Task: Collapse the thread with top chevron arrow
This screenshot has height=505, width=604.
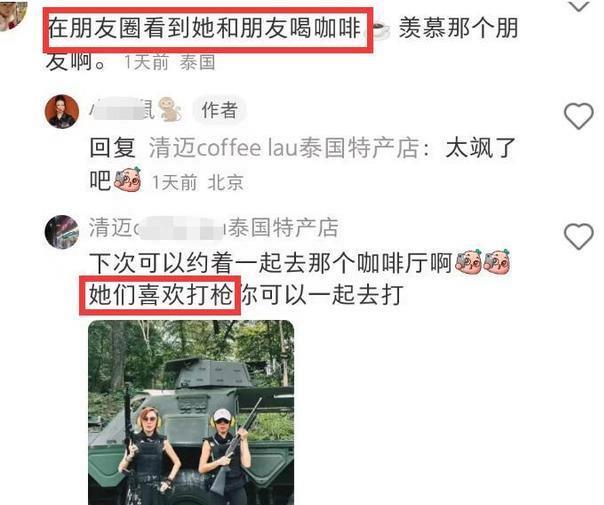Action: click(579, 5)
